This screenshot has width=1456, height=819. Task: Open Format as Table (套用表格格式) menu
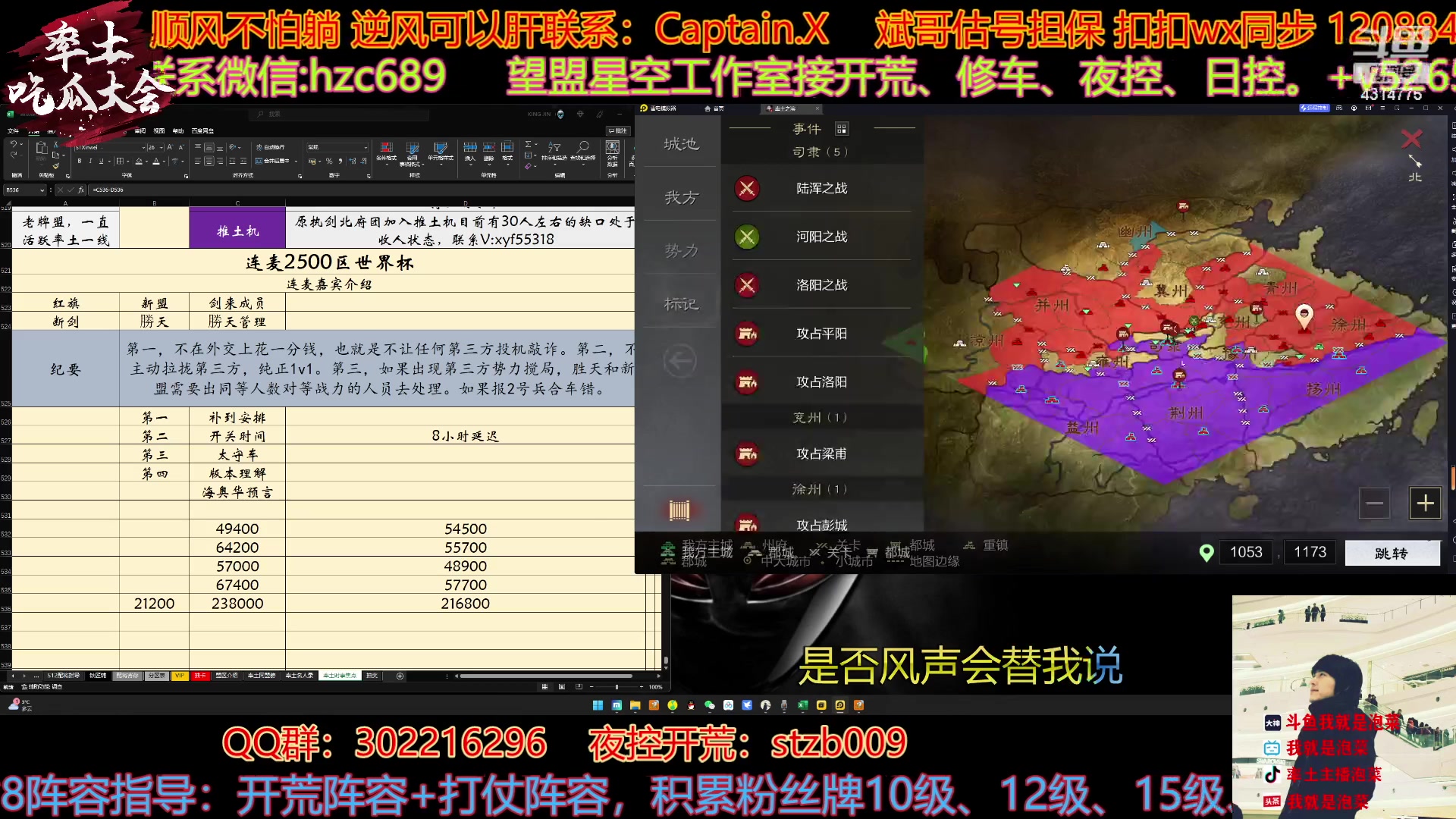click(x=412, y=154)
